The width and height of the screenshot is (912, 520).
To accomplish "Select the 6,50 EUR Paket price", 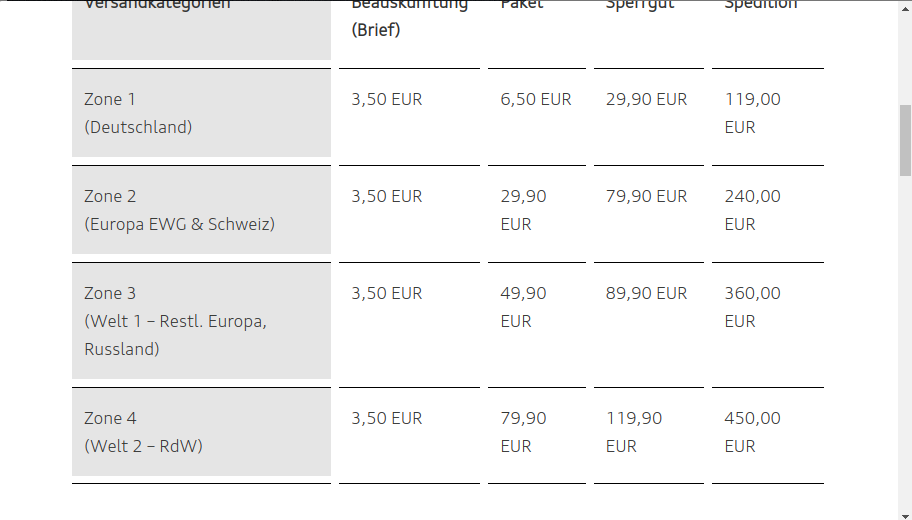I will [536, 99].
